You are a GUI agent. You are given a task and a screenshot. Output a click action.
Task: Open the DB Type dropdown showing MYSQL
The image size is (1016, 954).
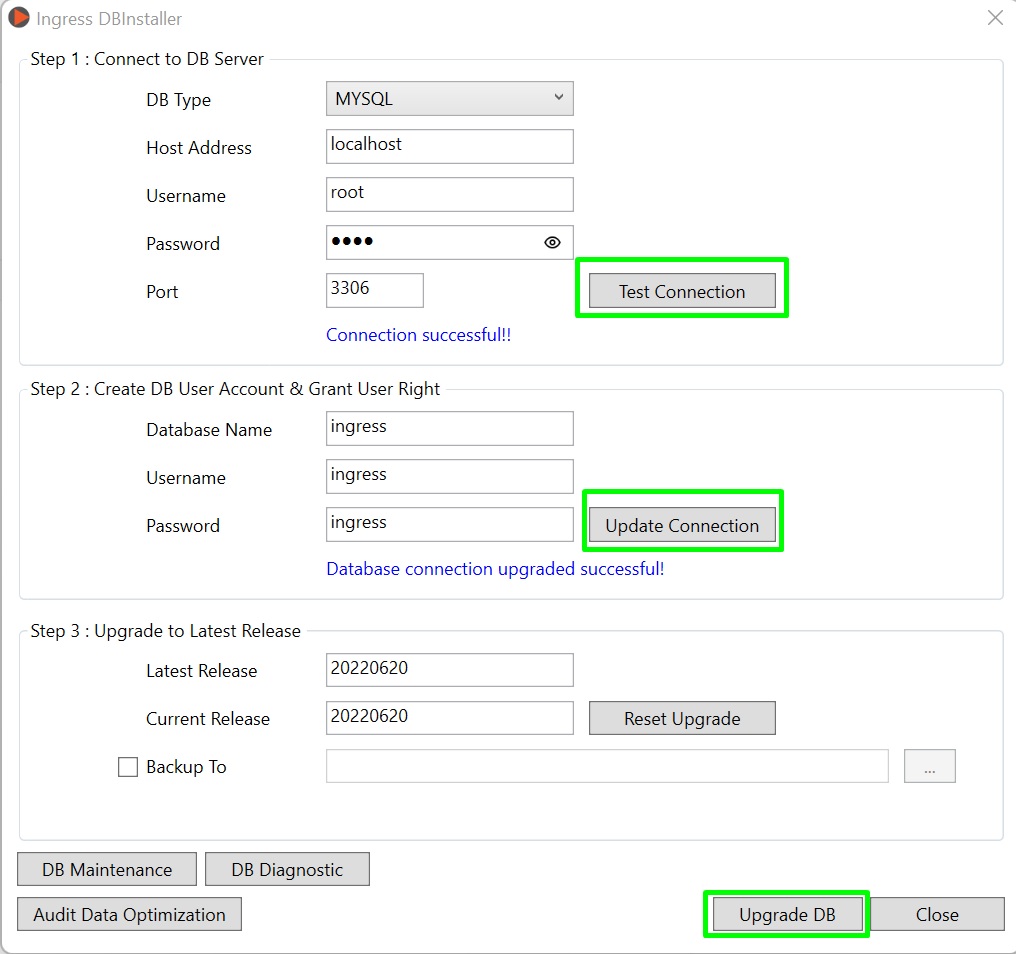click(x=450, y=99)
